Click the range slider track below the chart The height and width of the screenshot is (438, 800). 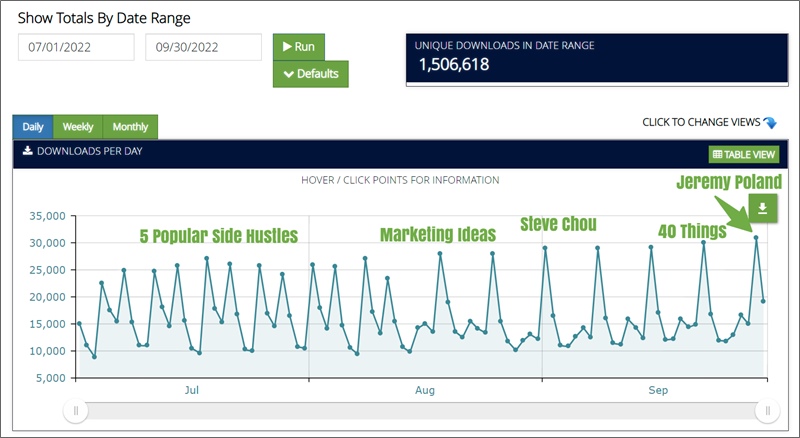421,410
